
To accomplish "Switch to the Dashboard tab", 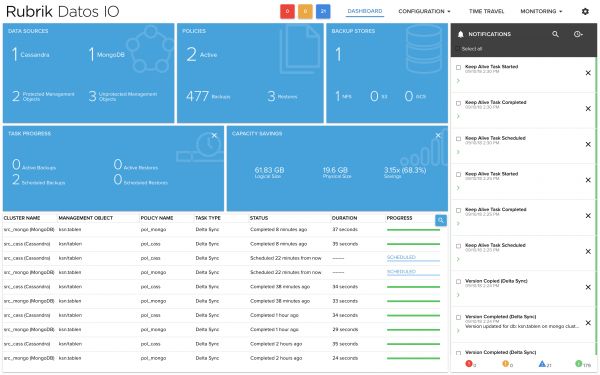I will pyautogui.click(x=365, y=11).
